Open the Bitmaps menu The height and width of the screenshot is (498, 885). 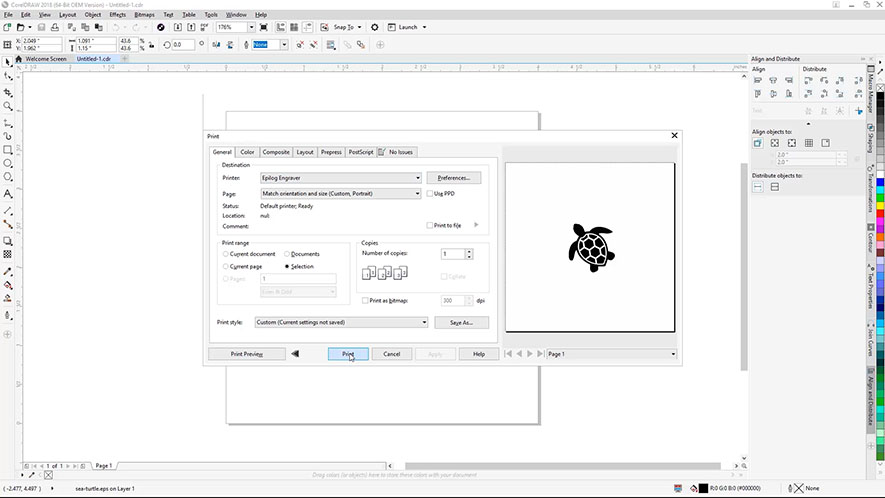pos(144,15)
